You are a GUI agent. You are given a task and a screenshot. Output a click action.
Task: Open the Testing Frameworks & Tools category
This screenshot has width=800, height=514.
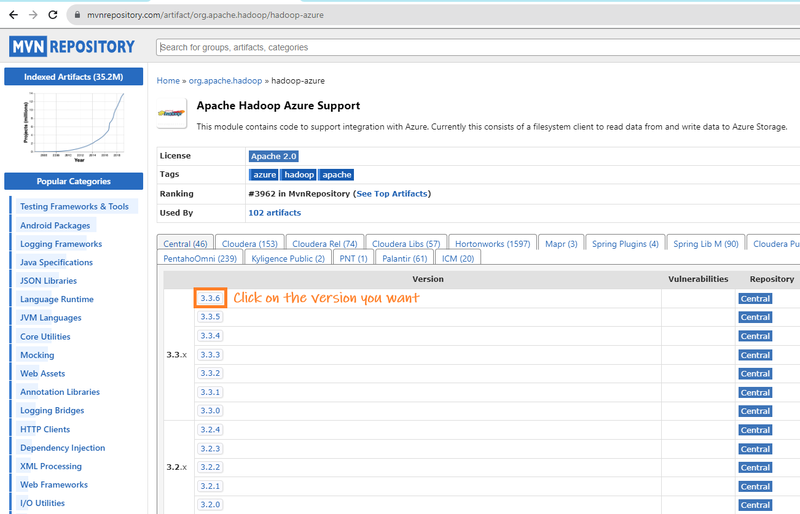pos(74,206)
